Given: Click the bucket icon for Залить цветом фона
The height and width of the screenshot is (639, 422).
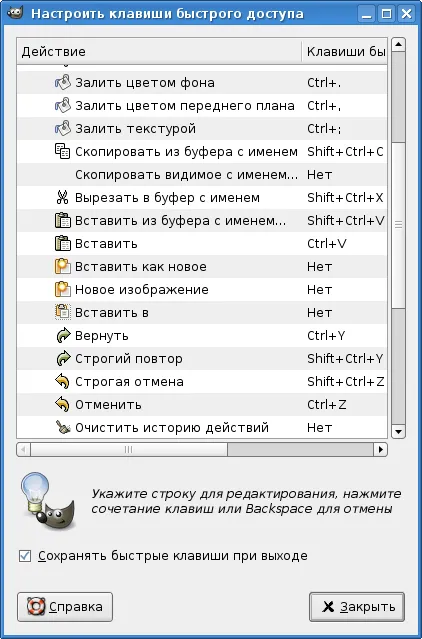Looking at the screenshot, I should [63, 83].
